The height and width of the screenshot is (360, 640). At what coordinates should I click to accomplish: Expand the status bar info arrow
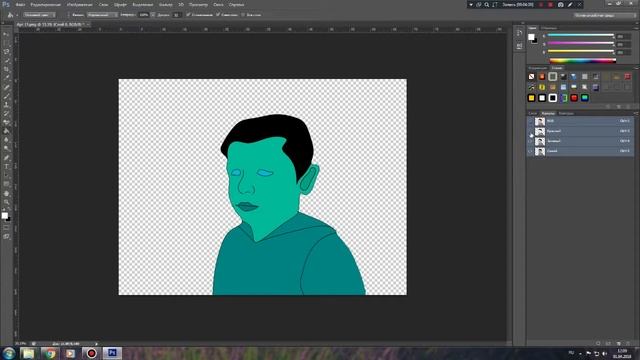click(96, 344)
